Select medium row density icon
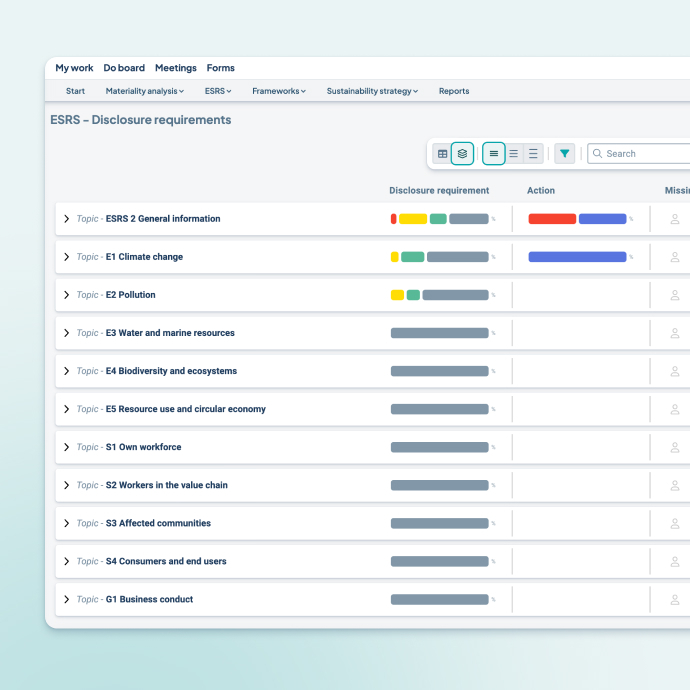 pyautogui.click(x=513, y=154)
